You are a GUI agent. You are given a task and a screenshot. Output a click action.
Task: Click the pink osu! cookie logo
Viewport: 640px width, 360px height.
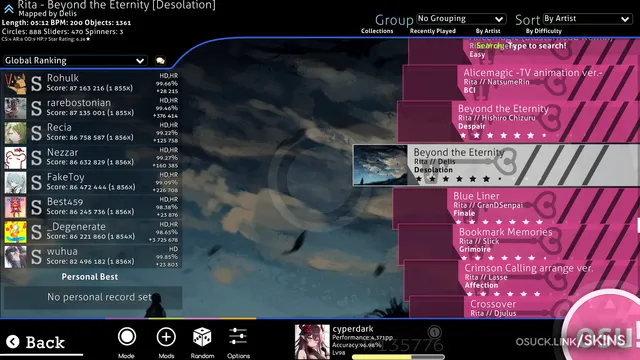pos(604,327)
